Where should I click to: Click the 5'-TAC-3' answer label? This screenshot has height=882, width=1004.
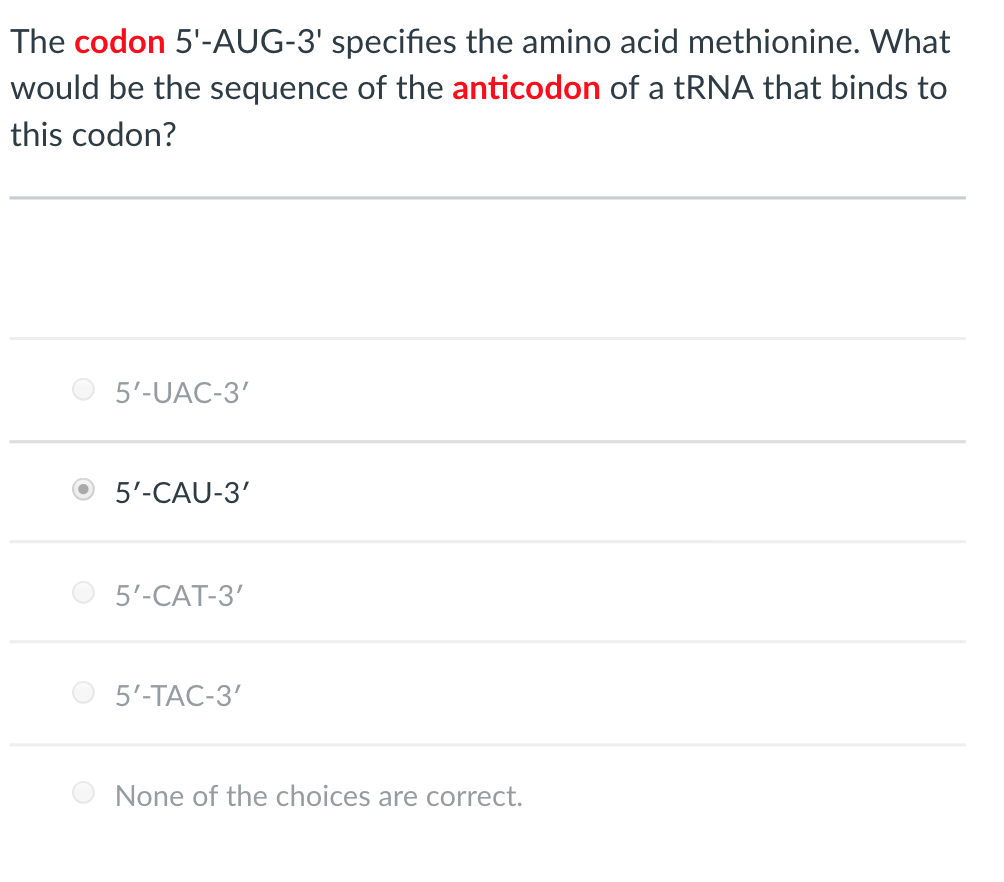(178, 694)
